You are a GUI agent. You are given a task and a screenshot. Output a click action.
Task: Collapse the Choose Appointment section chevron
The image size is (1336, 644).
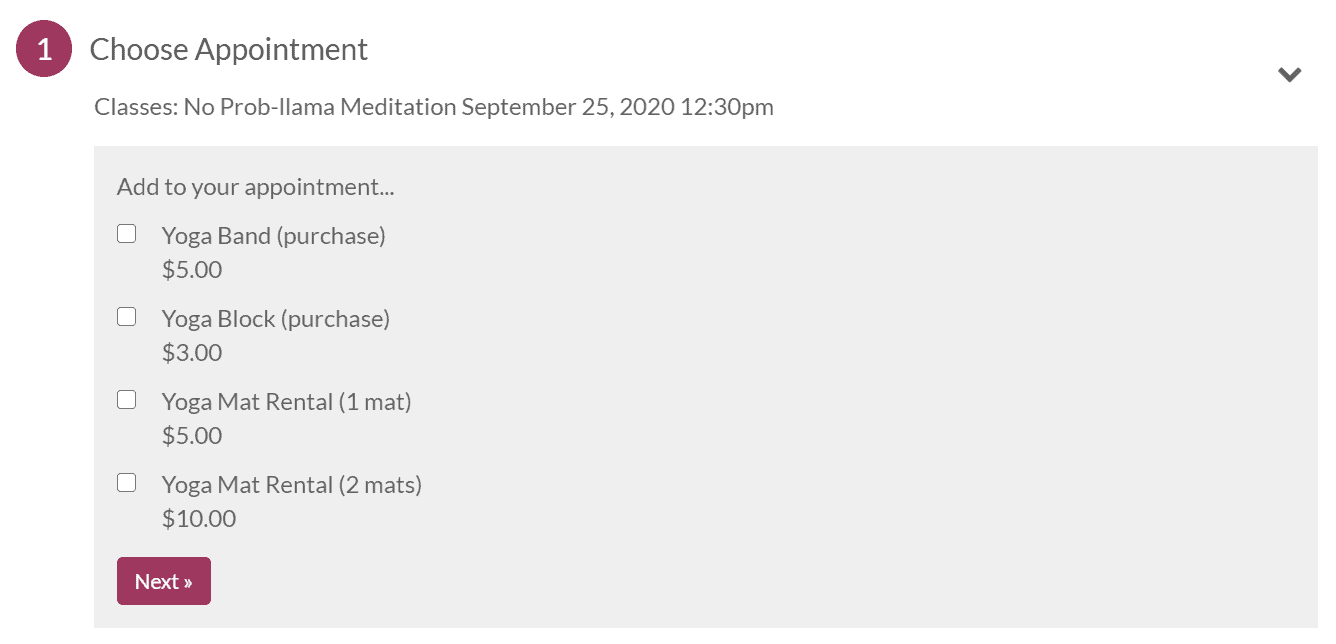pyautogui.click(x=1289, y=74)
